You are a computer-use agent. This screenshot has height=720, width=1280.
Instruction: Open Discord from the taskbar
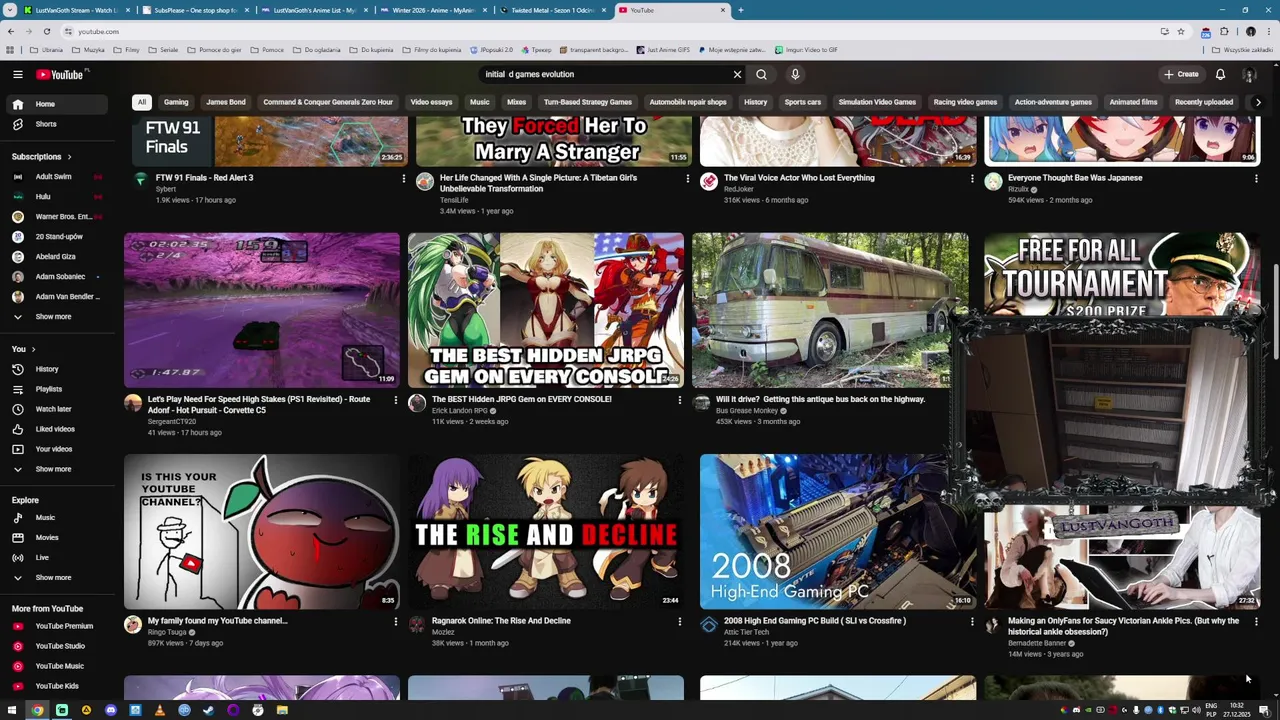(x=110, y=710)
